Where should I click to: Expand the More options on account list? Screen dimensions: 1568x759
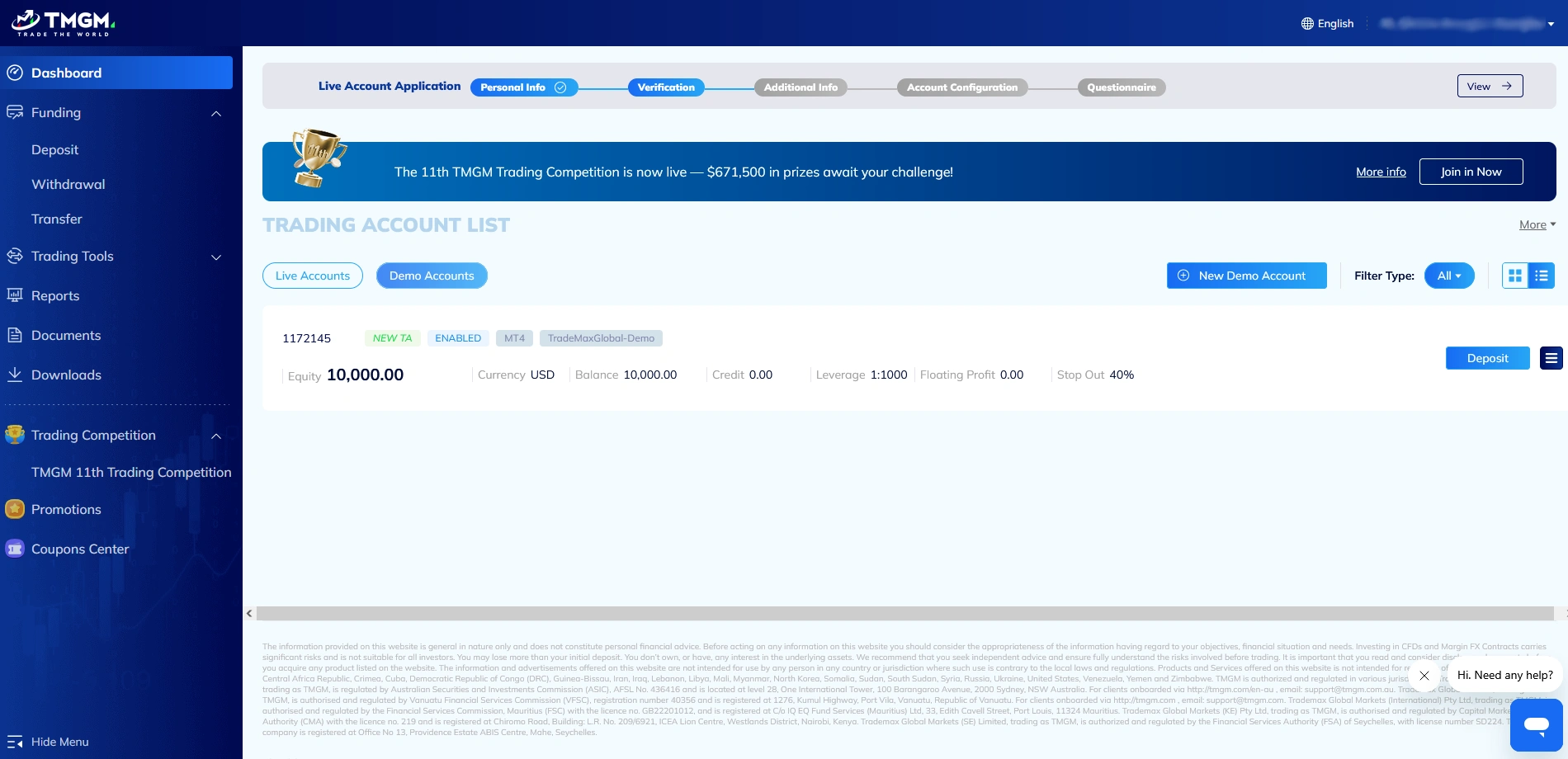tap(1536, 224)
